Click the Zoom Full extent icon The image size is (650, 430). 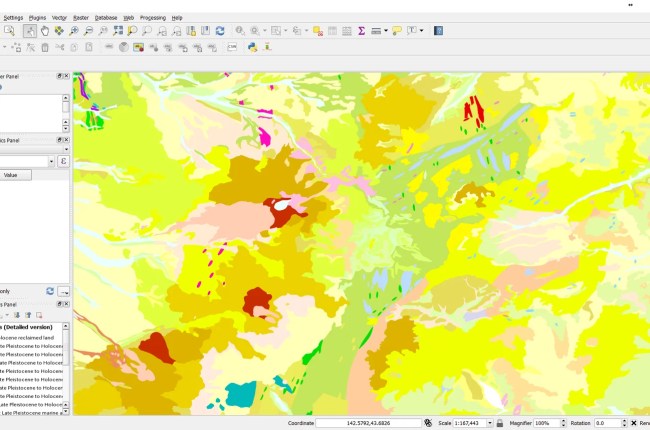(x=118, y=31)
